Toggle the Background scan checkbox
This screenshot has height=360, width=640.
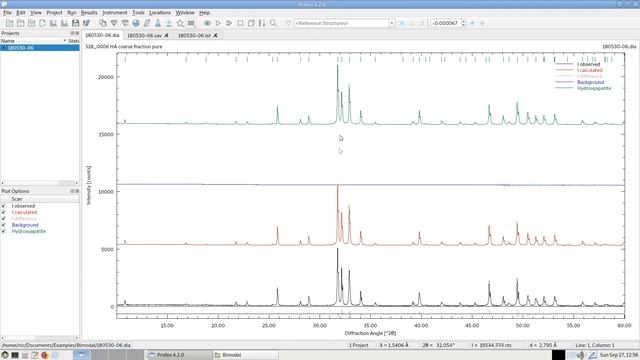click(x=4, y=225)
